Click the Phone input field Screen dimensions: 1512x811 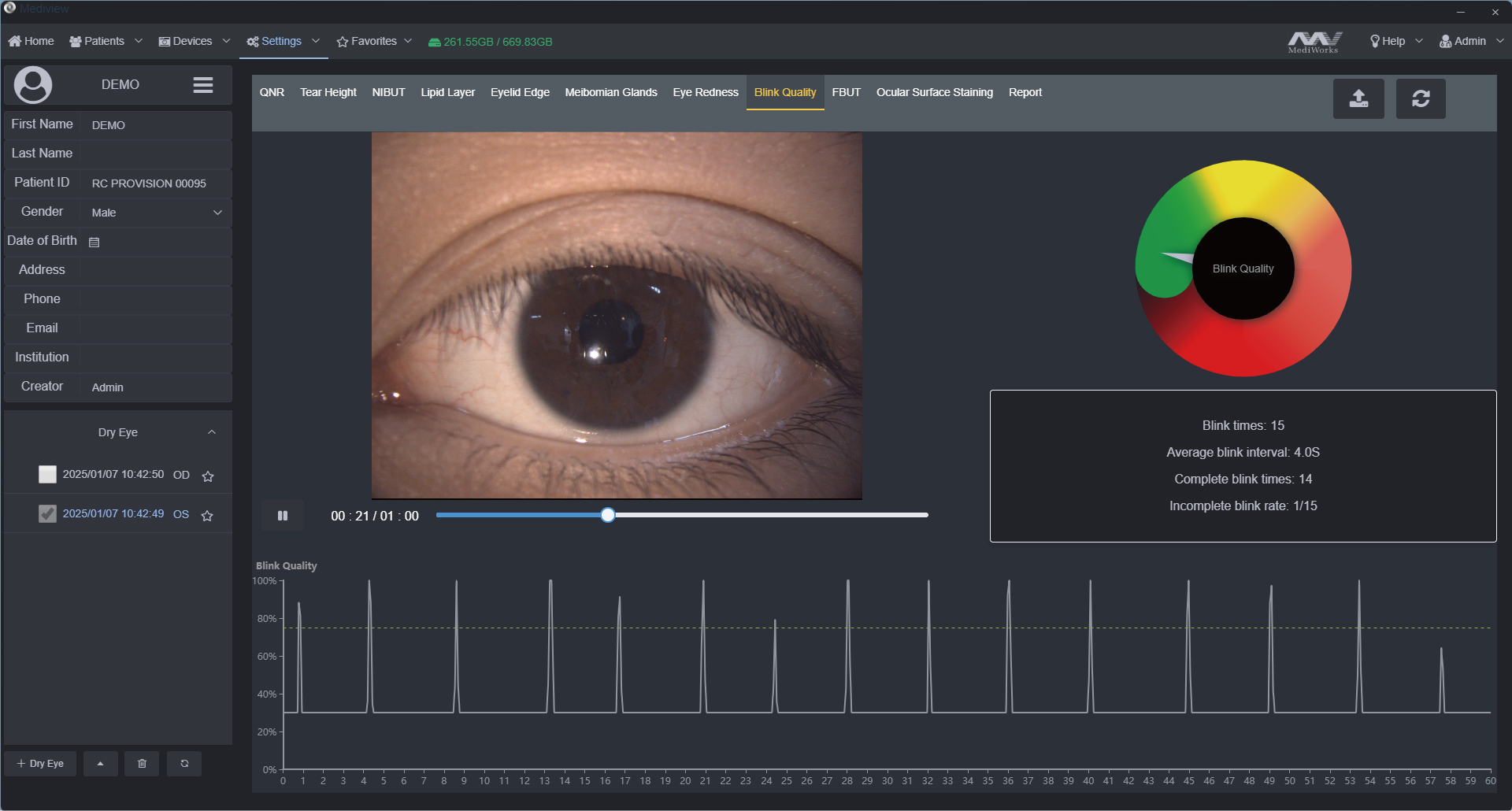pyautogui.click(x=156, y=300)
